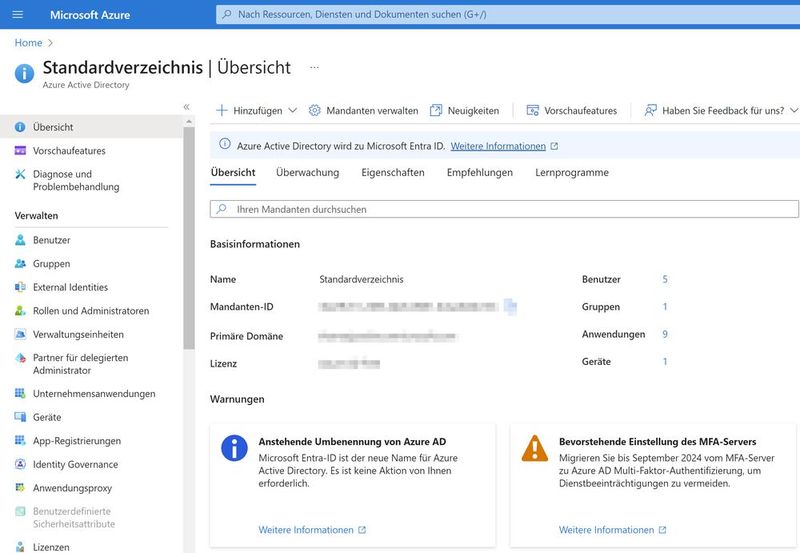Click the Verwaltungseinheiten icon
This screenshot has height=553, width=800.
point(20,334)
